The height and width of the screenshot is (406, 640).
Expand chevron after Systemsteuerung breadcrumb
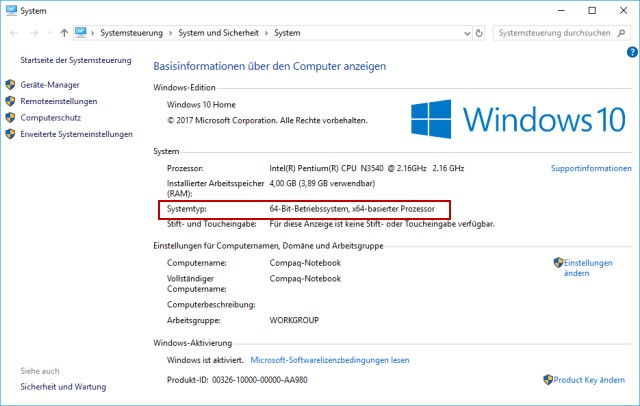point(171,33)
